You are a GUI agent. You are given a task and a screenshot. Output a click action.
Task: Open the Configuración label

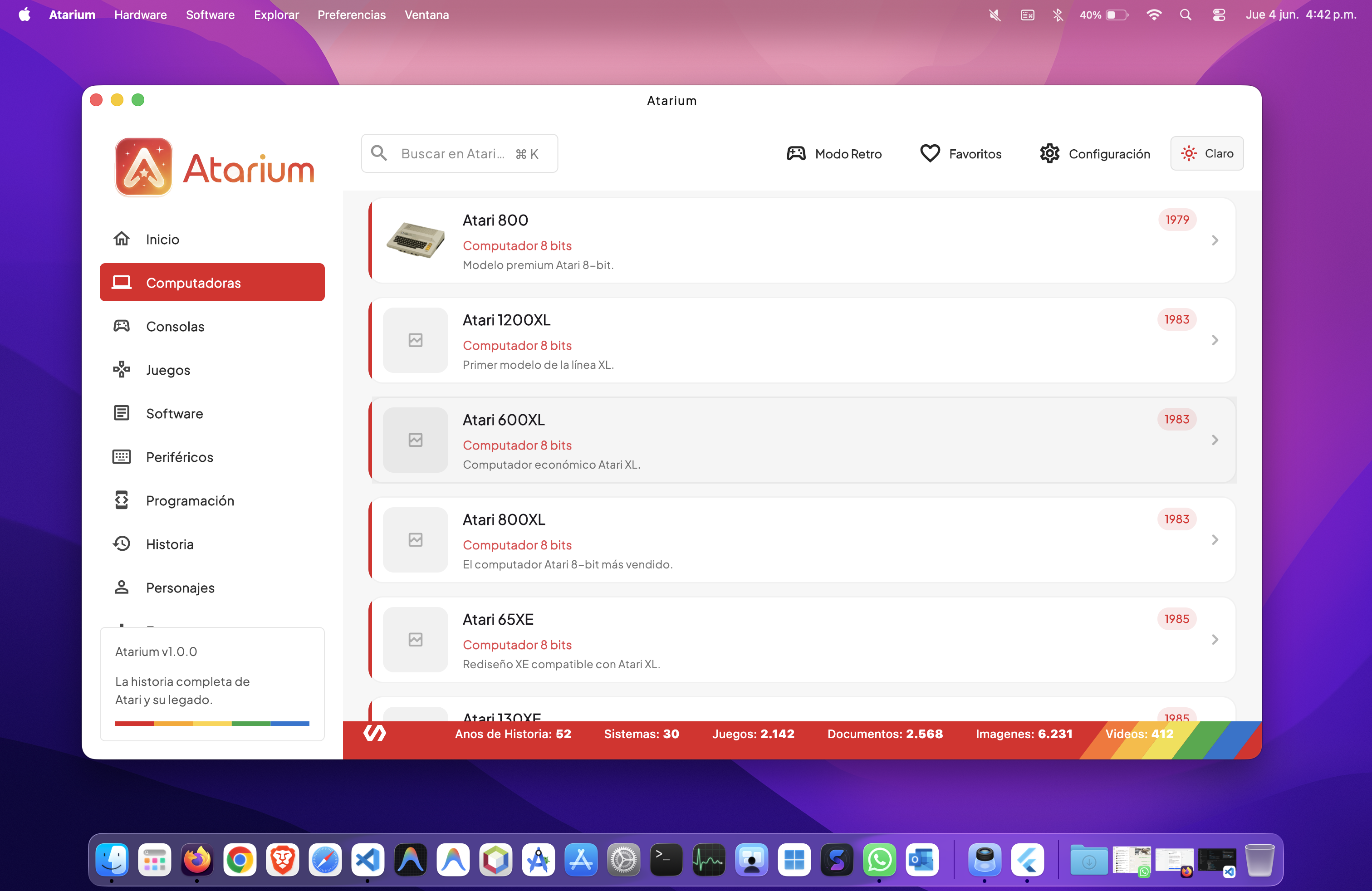(x=1109, y=154)
